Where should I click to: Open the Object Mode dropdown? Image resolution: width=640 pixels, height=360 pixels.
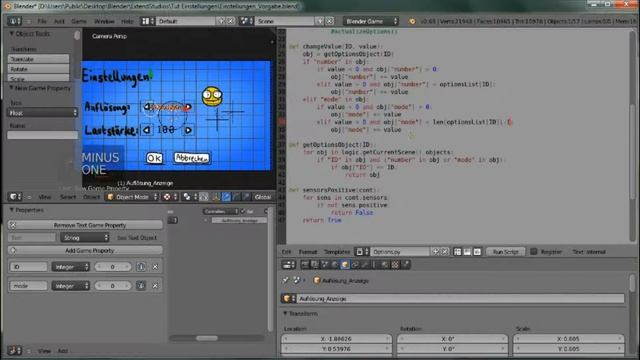132,197
